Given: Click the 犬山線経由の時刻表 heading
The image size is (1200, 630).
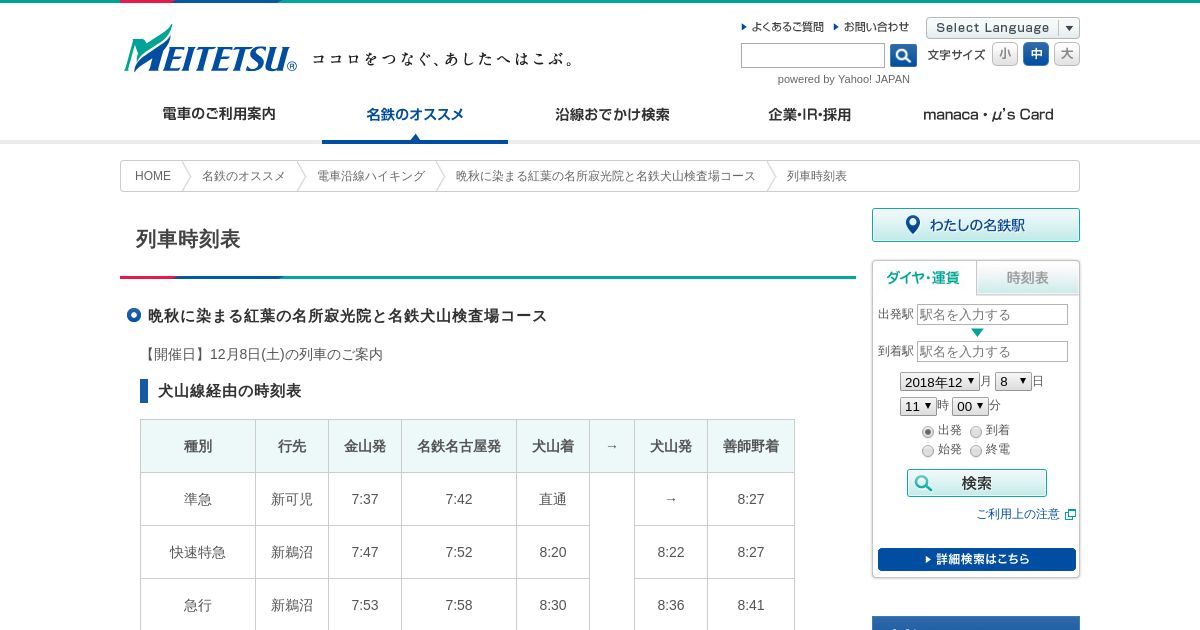Looking at the screenshot, I should 229,391.
